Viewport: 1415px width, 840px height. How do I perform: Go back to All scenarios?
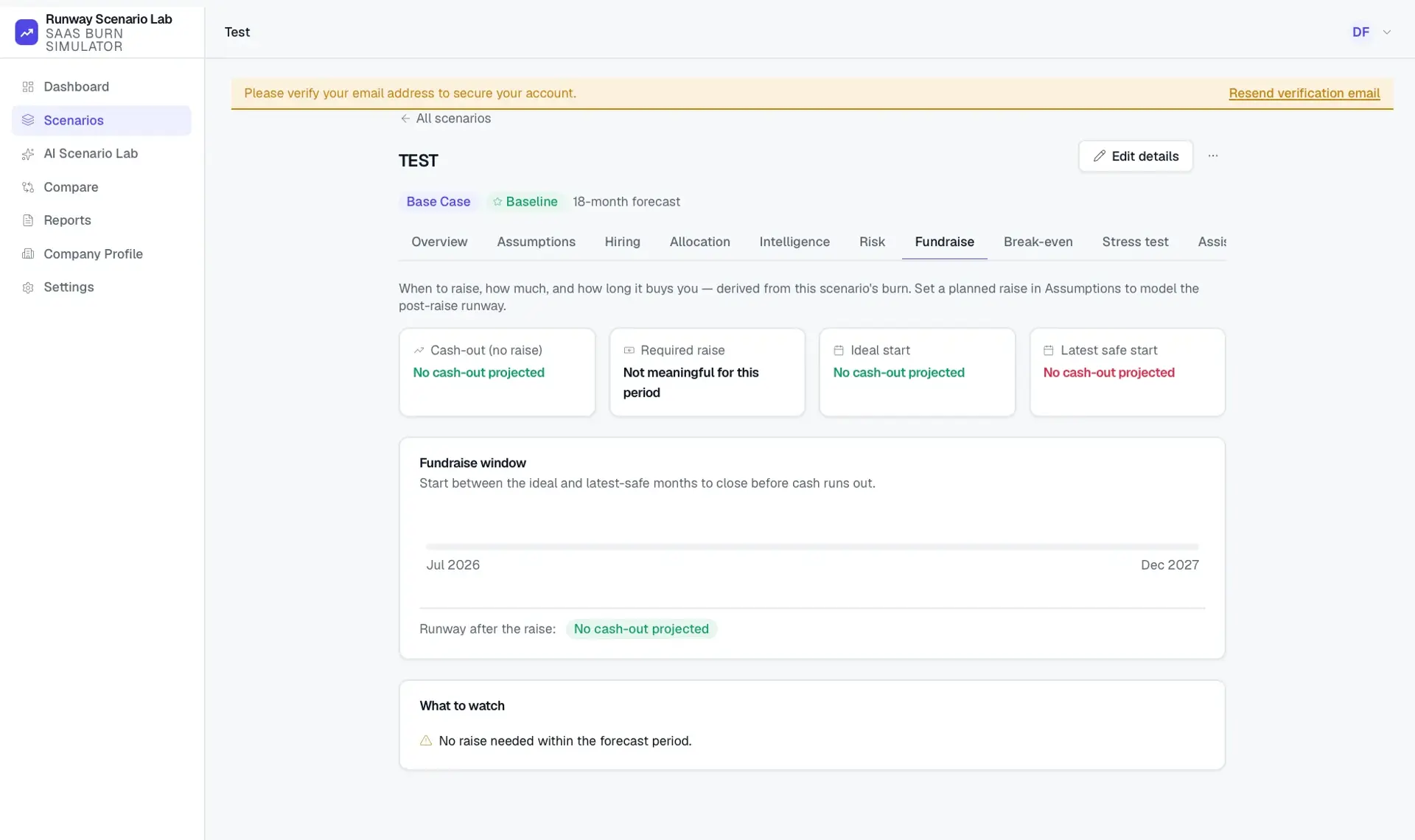(445, 119)
